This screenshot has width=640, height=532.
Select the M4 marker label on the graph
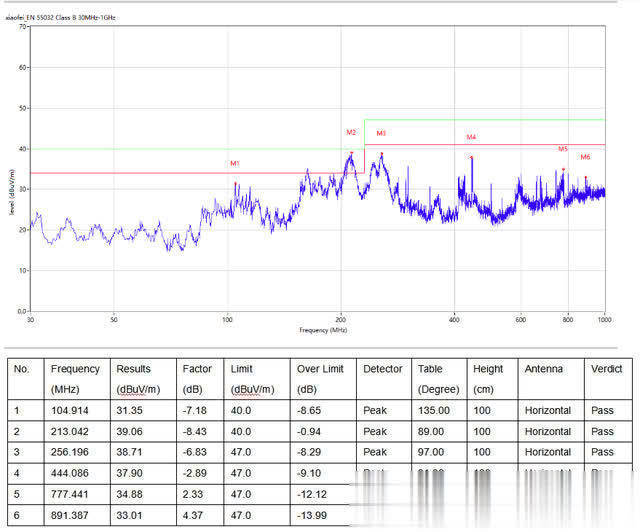pyautogui.click(x=471, y=137)
